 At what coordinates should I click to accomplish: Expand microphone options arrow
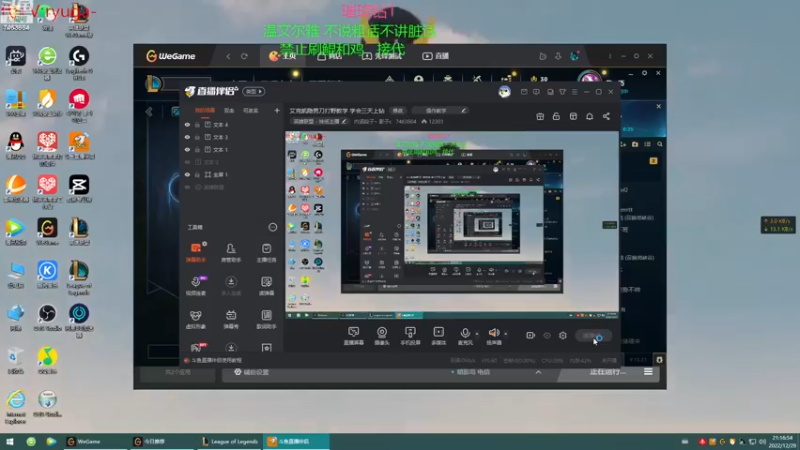click(x=477, y=334)
